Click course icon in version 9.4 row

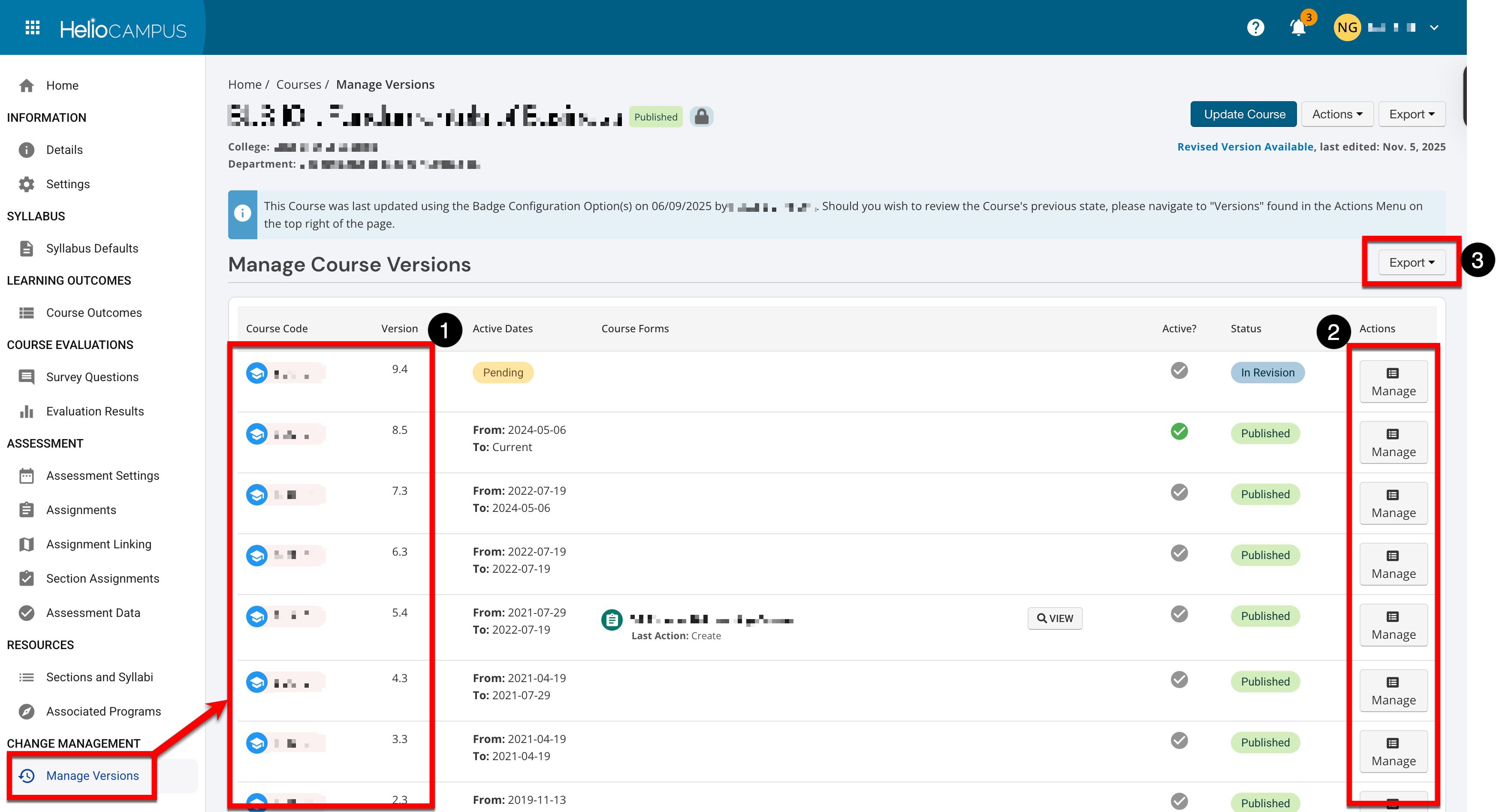point(256,373)
